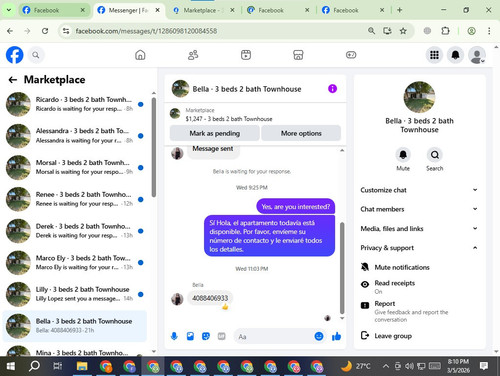Click Leave group option
This screenshot has height=376, width=500.
tap(420, 336)
